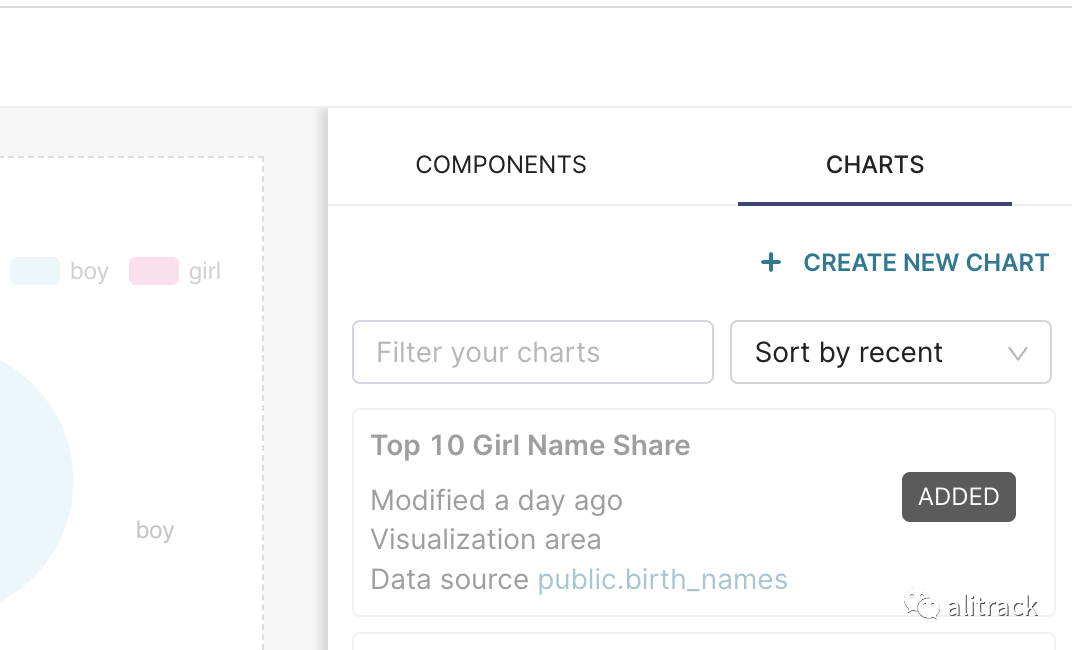
Task: Select the Top 10 Girl Name Share card title
Action: coord(530,445)
